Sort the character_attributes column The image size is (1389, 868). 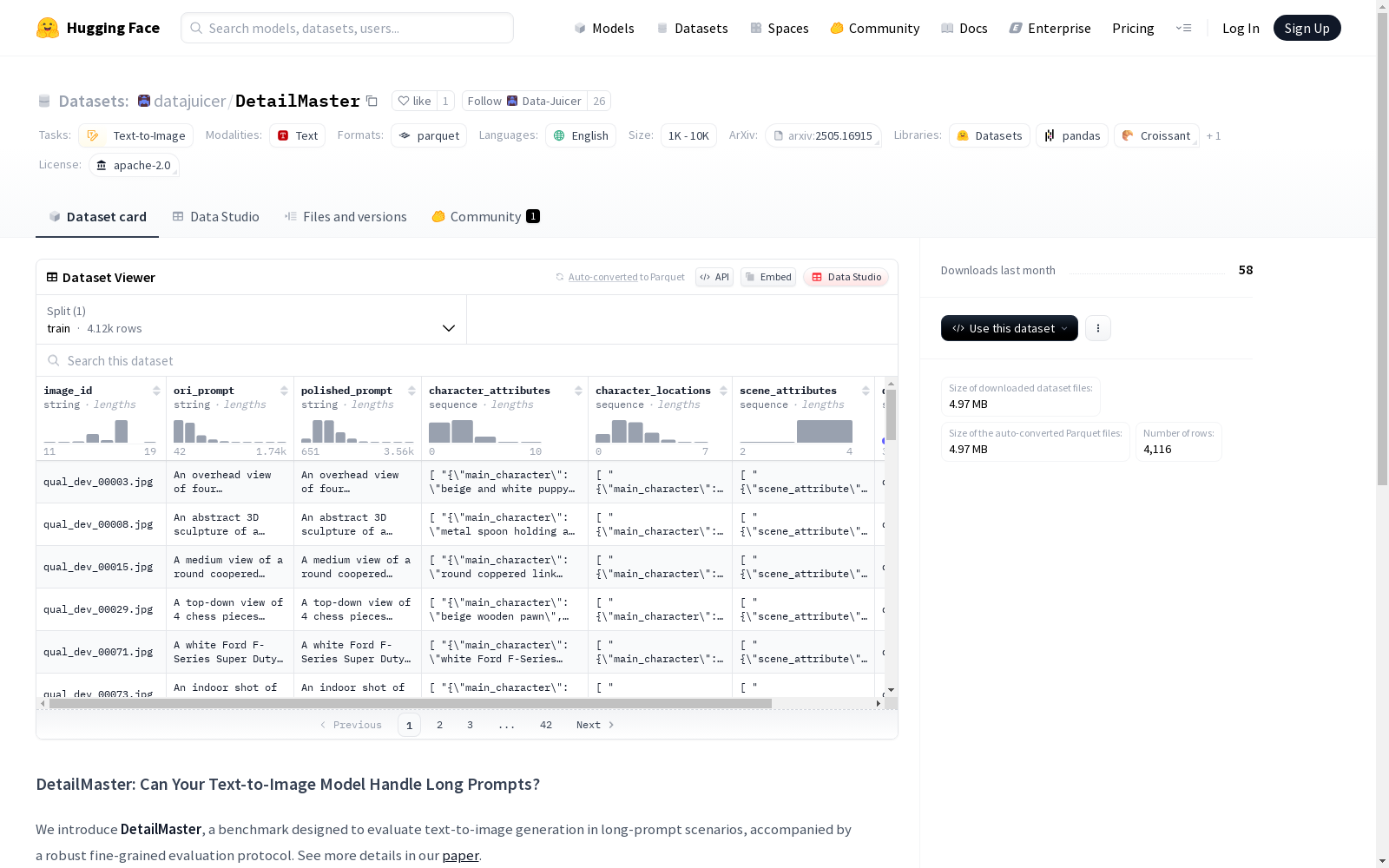click(578, 391)
